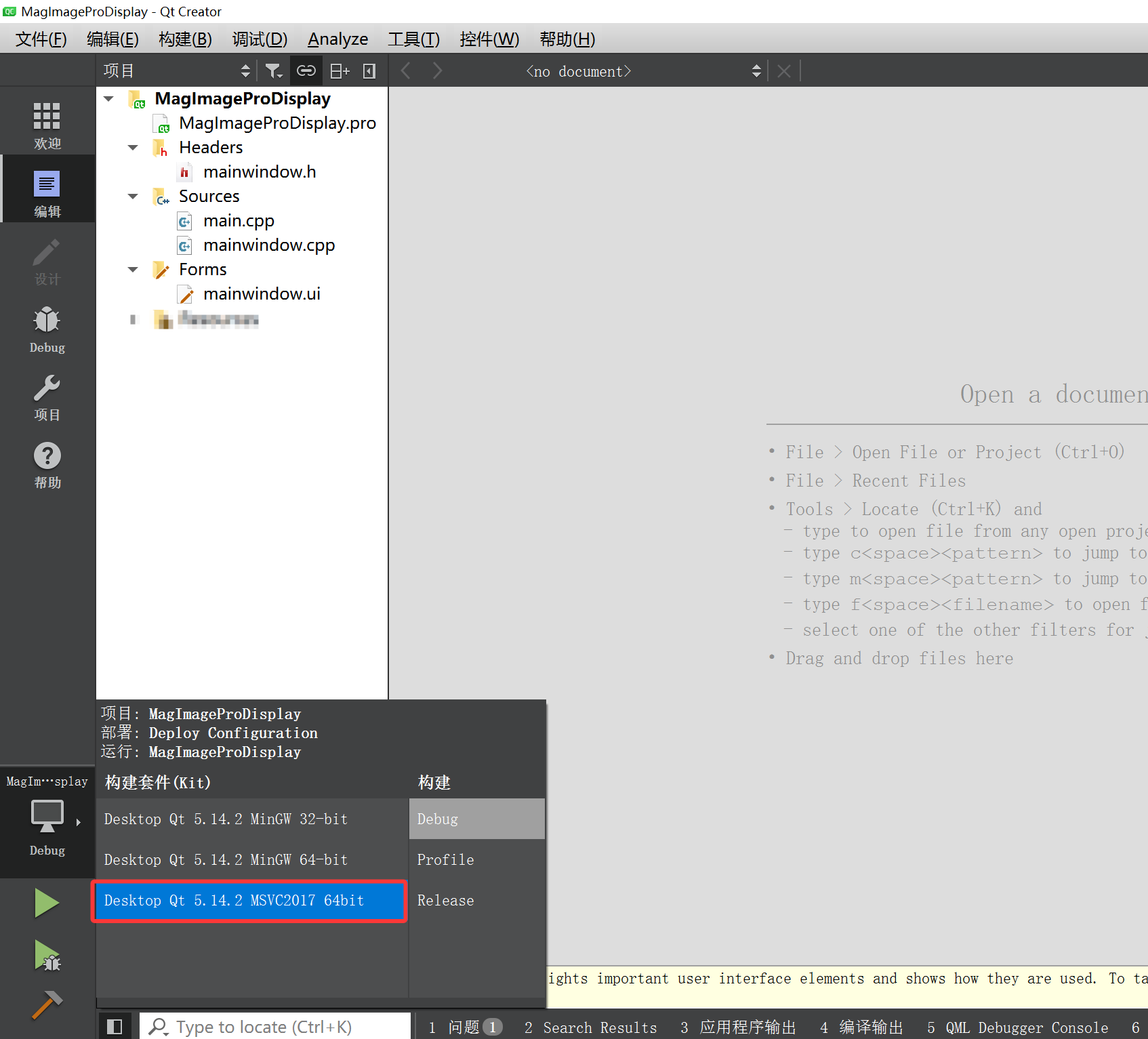Viewport: 1148px width, 1039px height.
Task: Open the 控件(W) menu
Action: (x=489, y=39)
